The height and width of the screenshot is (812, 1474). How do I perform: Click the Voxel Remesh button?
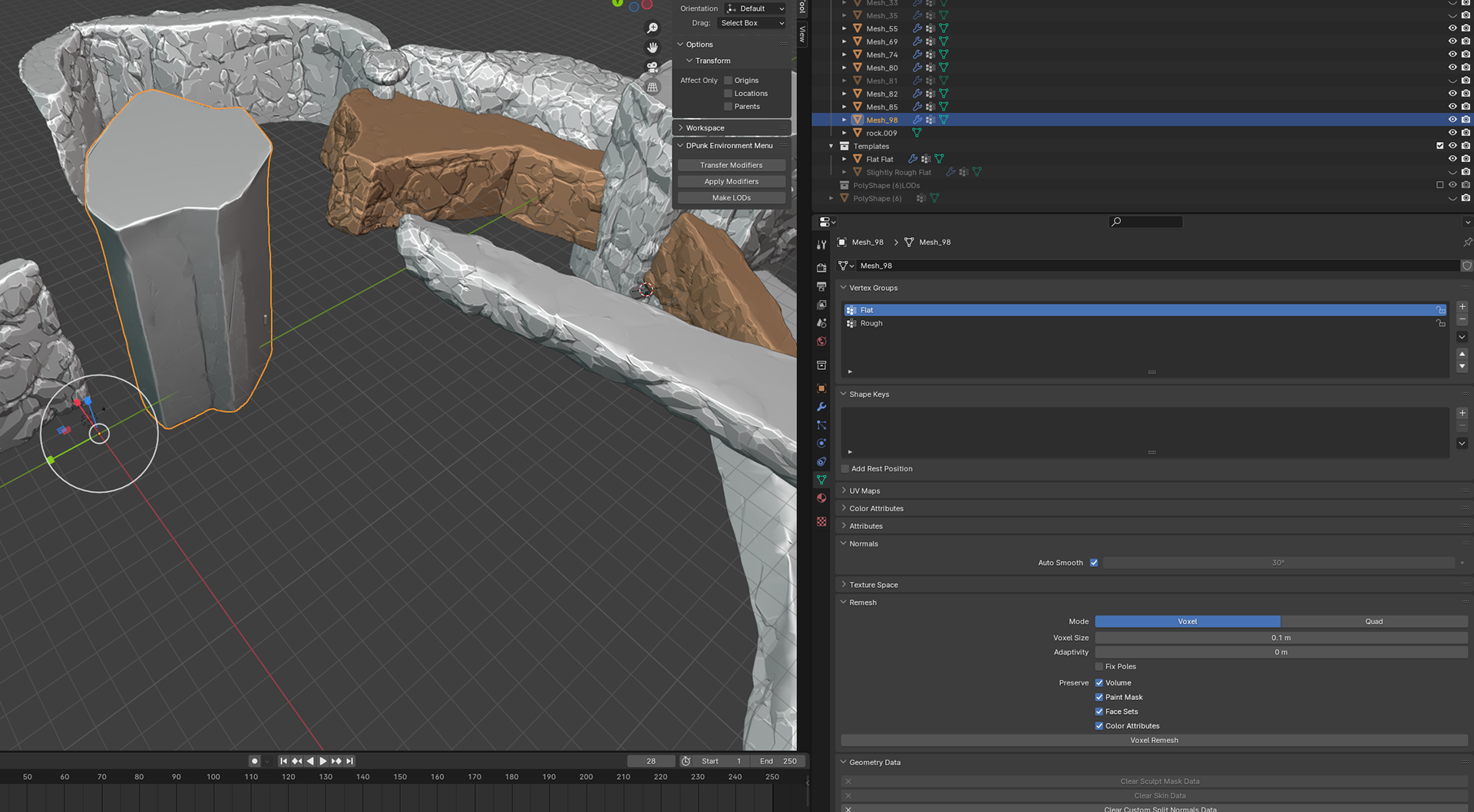1154,741
